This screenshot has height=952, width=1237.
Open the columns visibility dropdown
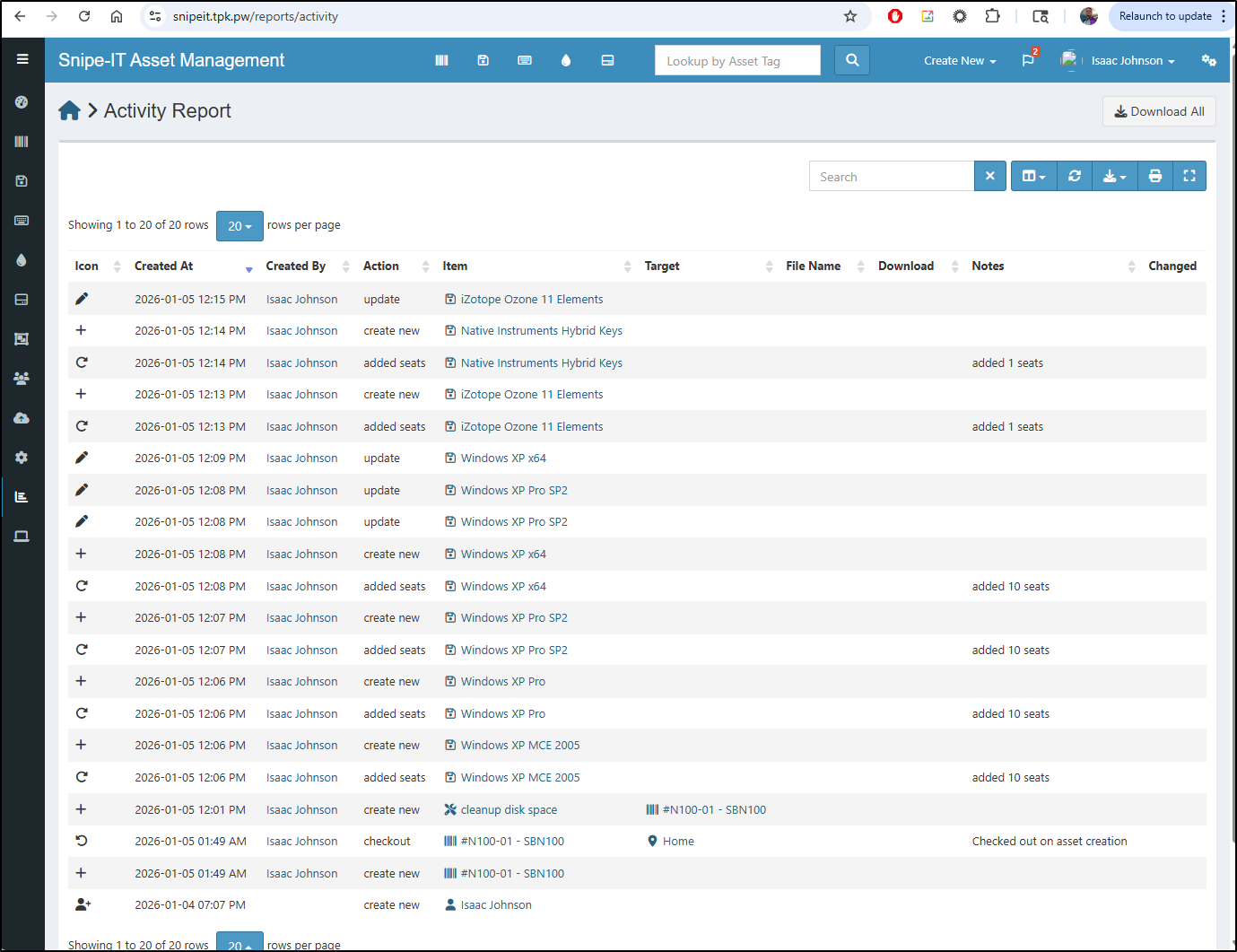pos(1033,176)
